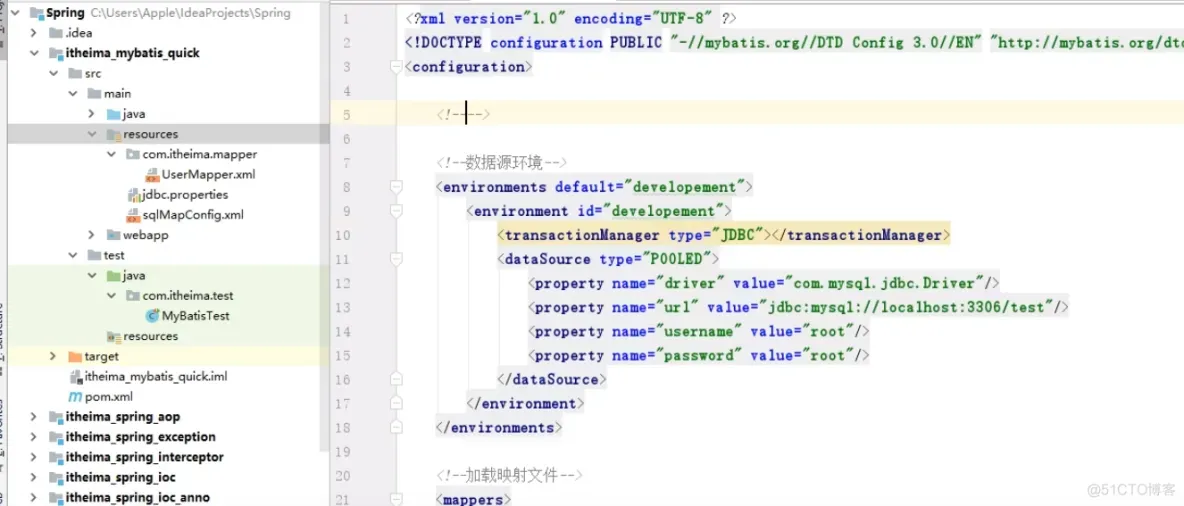Click line number 5 in the gutter
This screenshot has height=506, width=1184.
pyautogui.click(x=346, y=115)
